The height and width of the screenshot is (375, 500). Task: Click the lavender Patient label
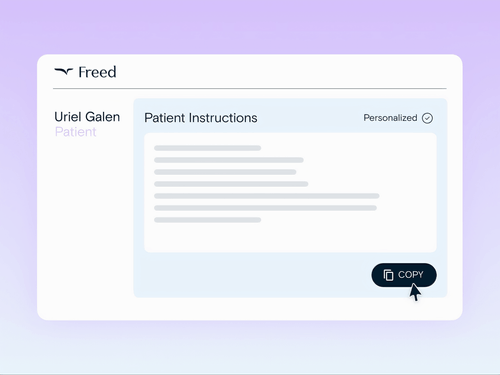[x=76, y=132]
